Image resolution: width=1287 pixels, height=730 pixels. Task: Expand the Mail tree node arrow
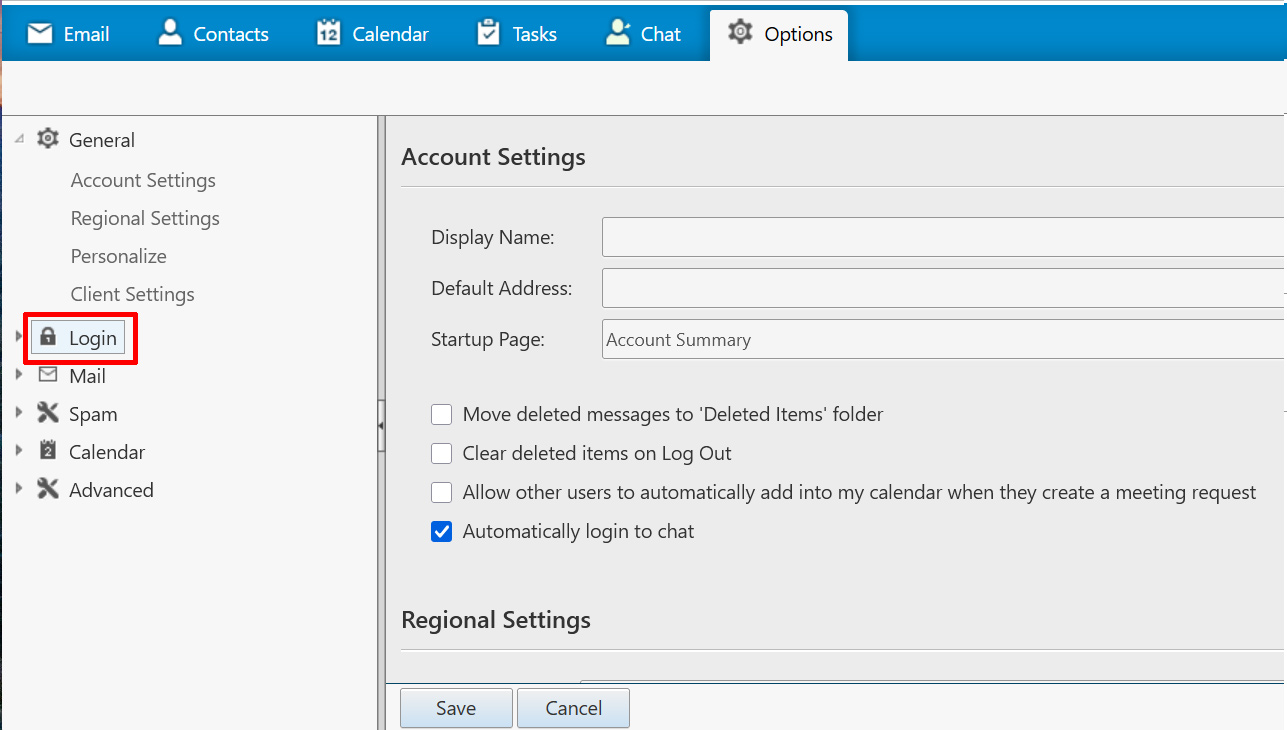[x=19, y=375]
